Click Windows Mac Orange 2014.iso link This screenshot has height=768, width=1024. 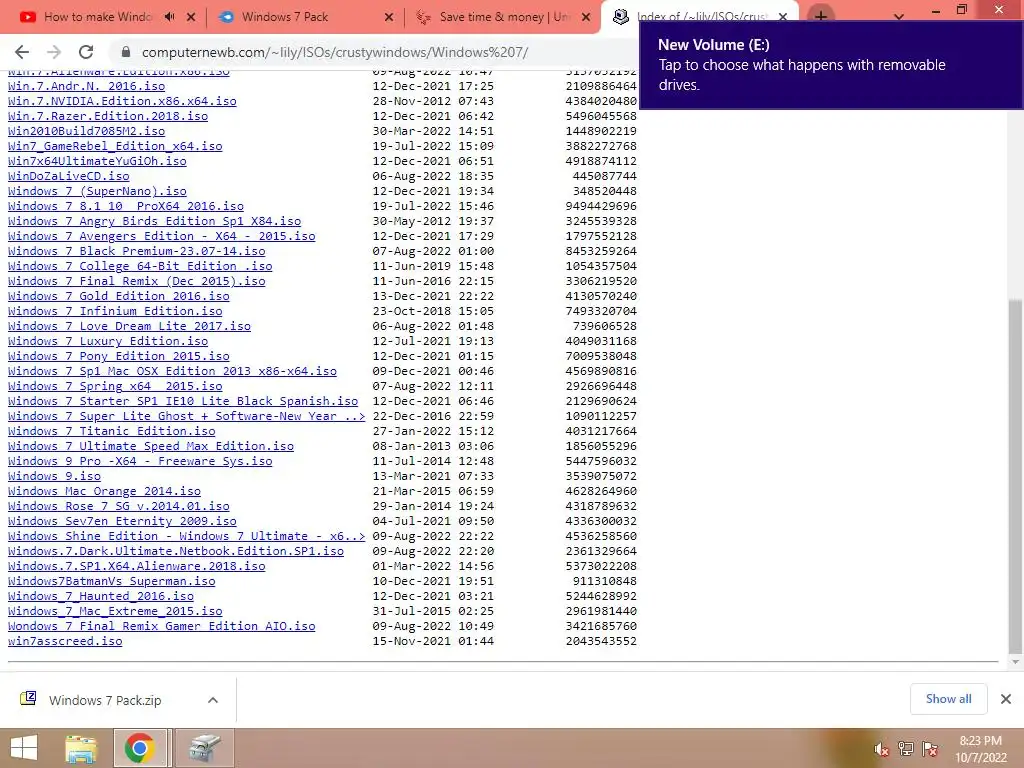(104, 492)
